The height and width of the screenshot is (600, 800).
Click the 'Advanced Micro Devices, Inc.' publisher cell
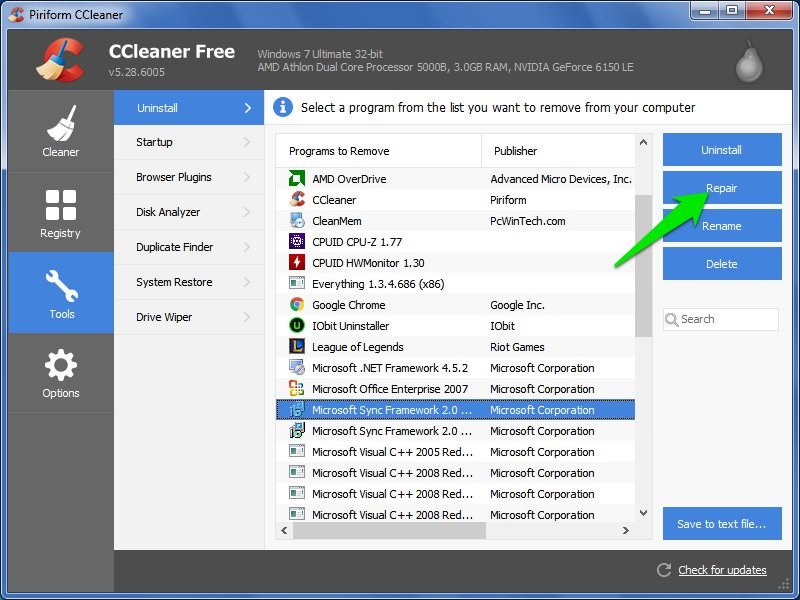(x=561, y=179)
